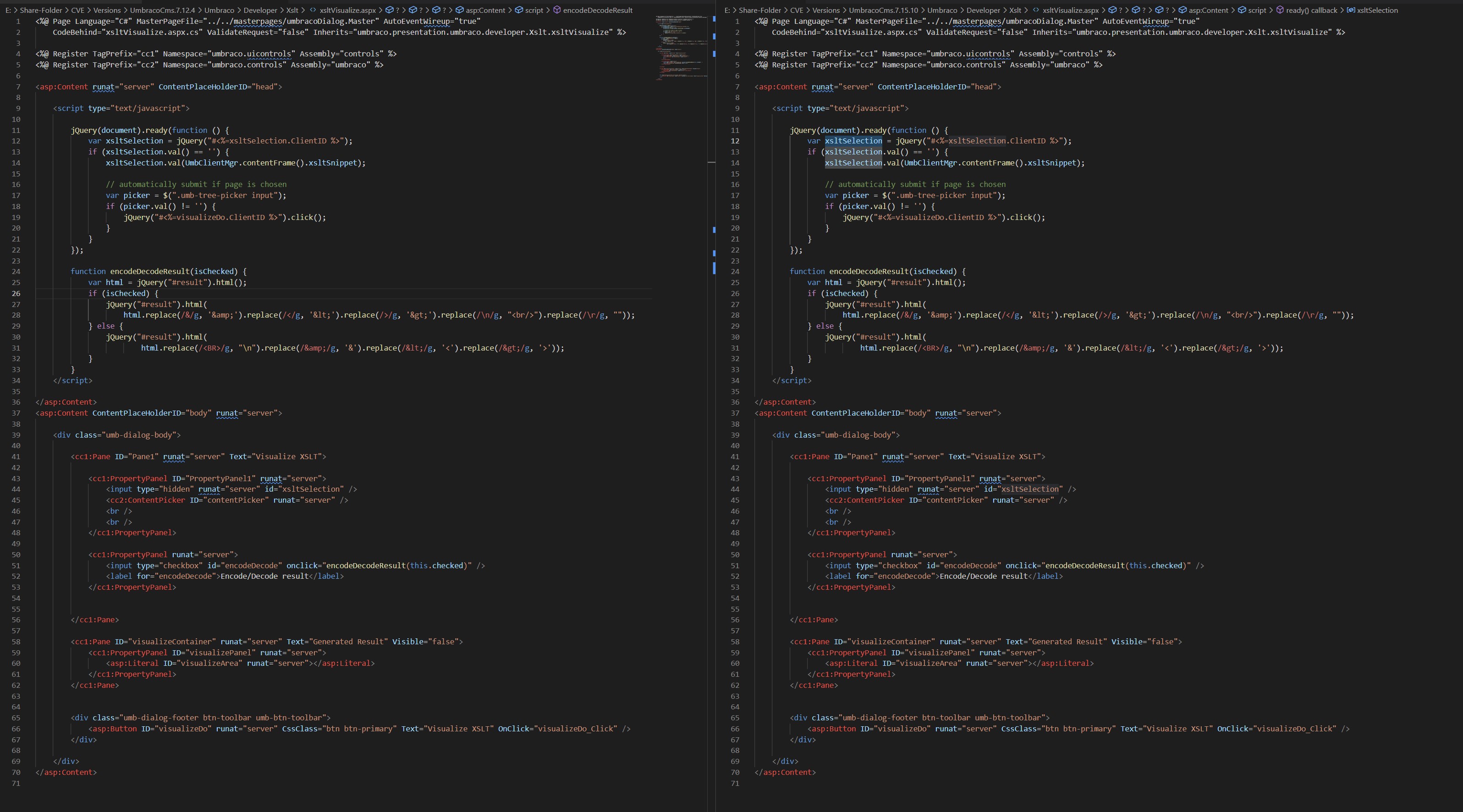Screen dimensions: 1463x812
Task: Click 'umb-dialog-body' class on line 39 in left editor
Action: click(139, 435)
